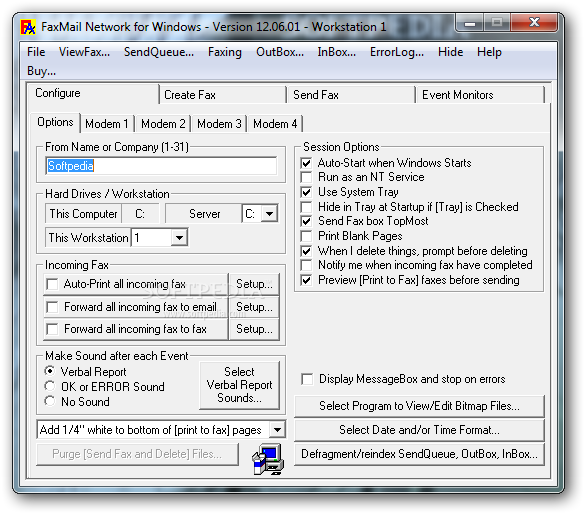Click the FaxMail app icon in title bar

28,27
